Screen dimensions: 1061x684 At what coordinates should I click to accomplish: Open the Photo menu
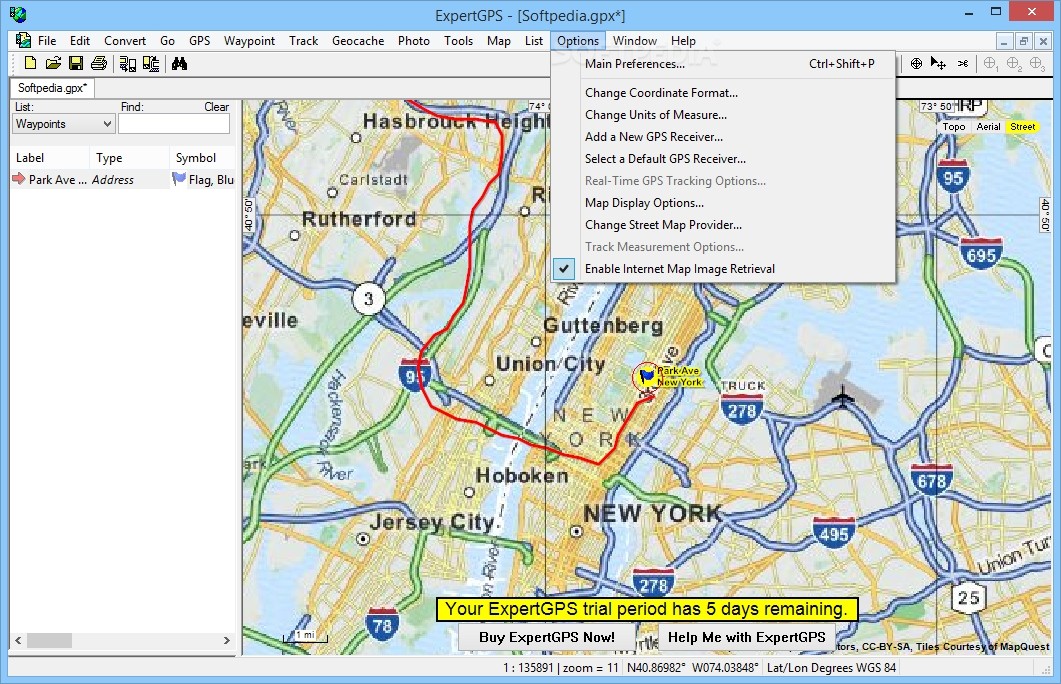click(x=413, y=41)
